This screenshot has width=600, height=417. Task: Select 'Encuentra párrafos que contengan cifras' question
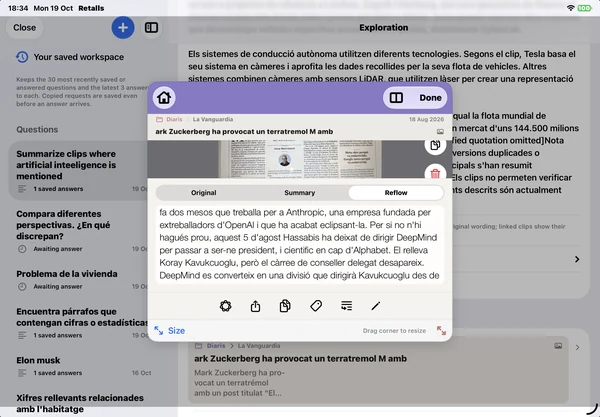click(x=78, y=323)
